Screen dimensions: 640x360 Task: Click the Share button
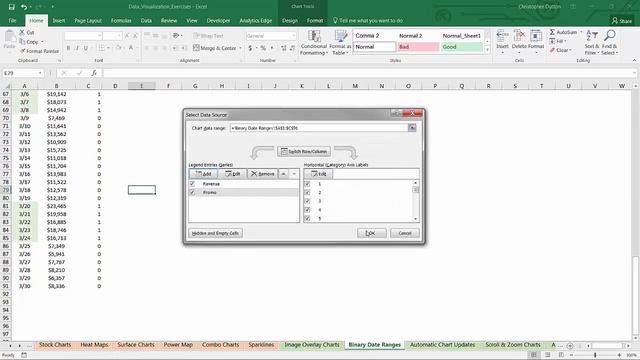point(622,20)
